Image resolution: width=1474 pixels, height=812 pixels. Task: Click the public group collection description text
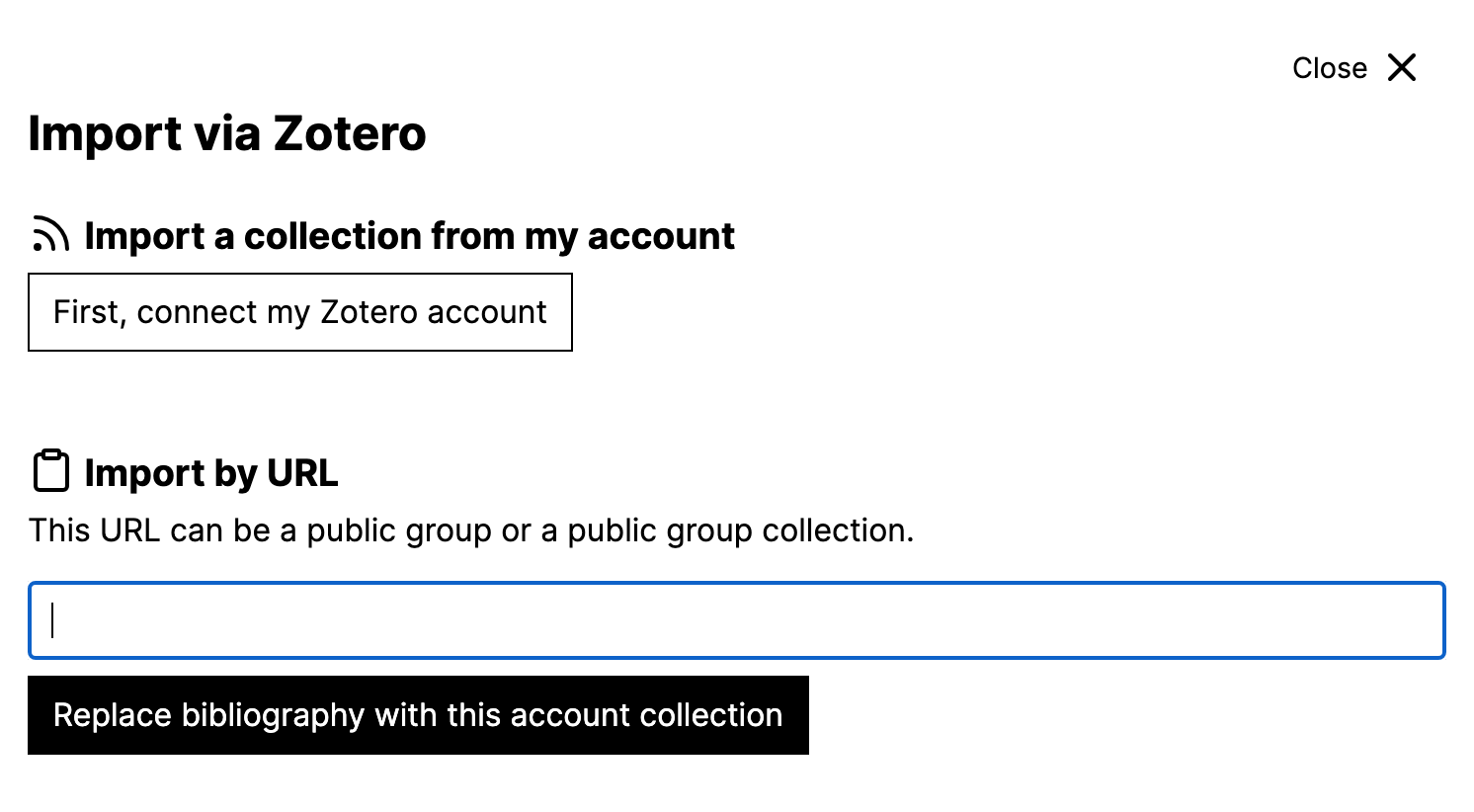[471, 529]
